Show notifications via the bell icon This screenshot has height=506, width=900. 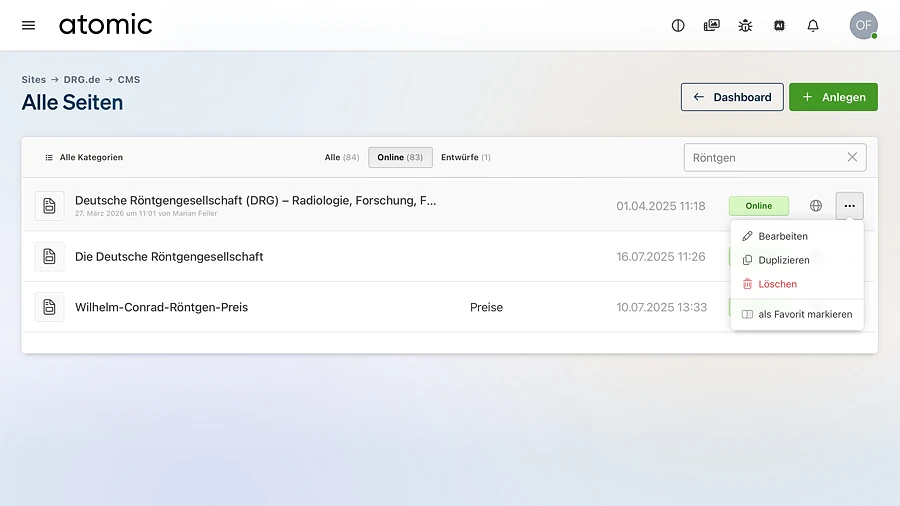pos(813,25)
